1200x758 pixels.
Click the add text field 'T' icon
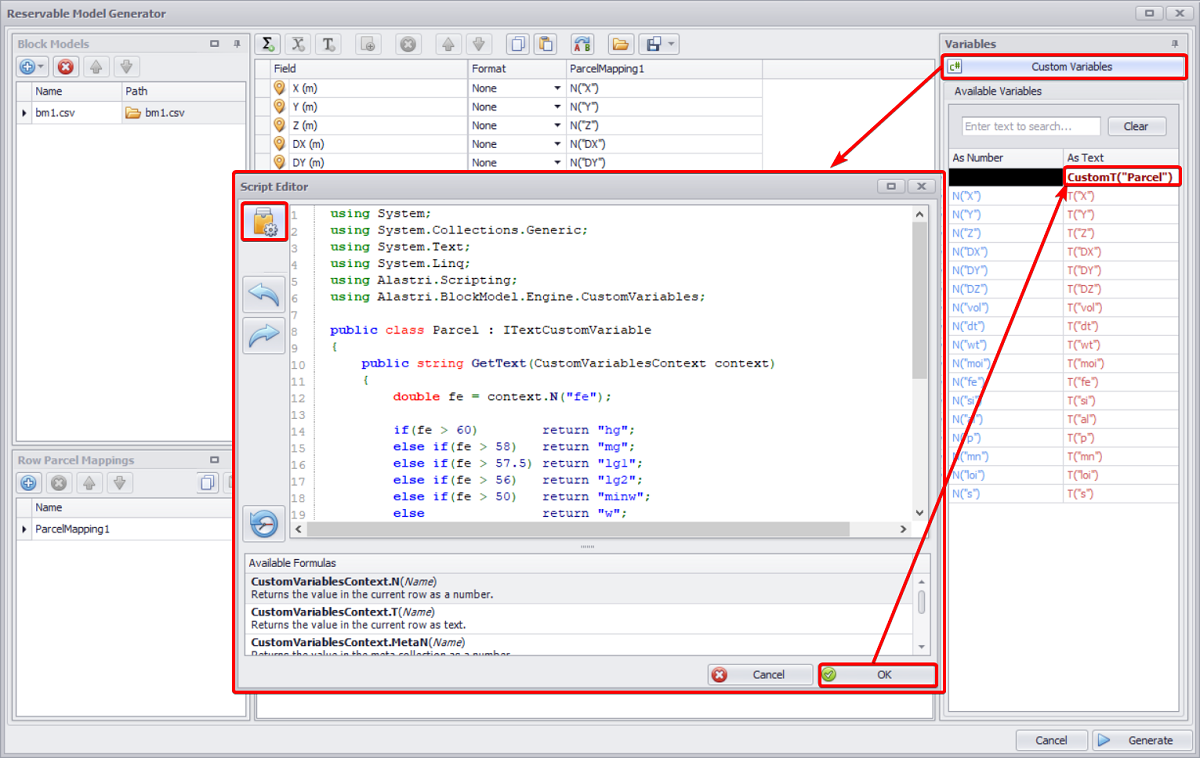click(x=328, y=44)
